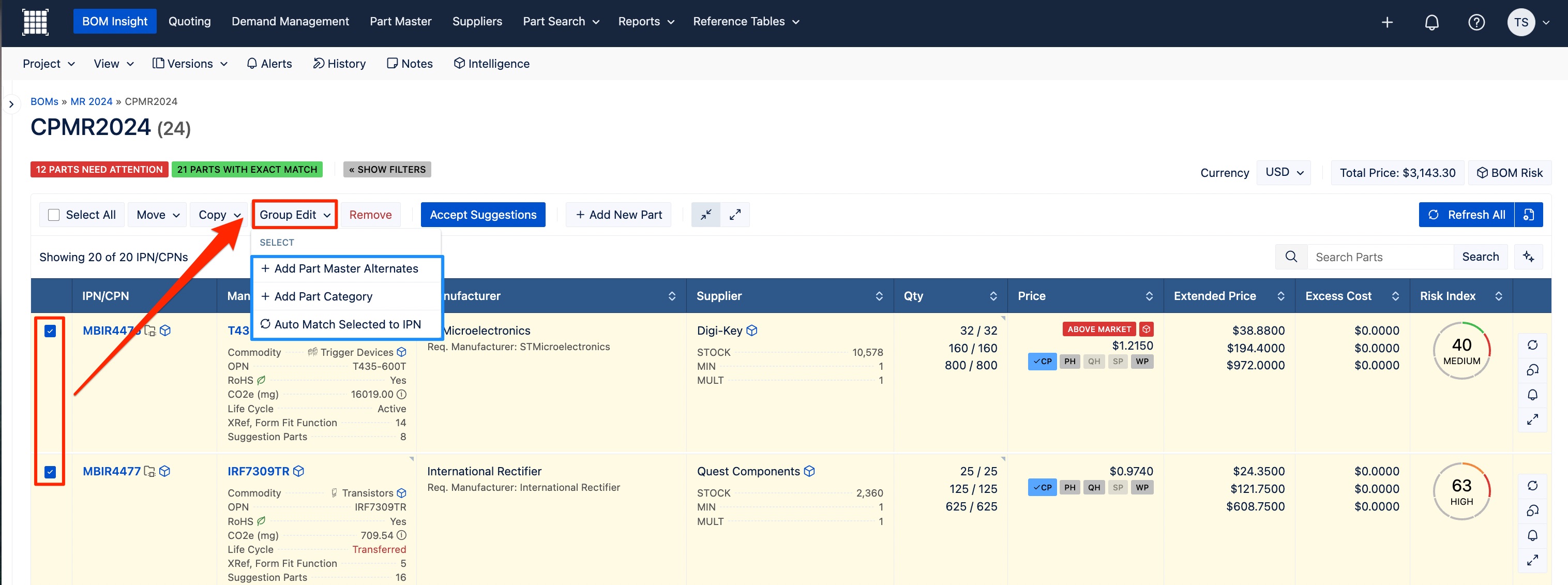Click cube icon next to Digi-Key

click(752, 331)
